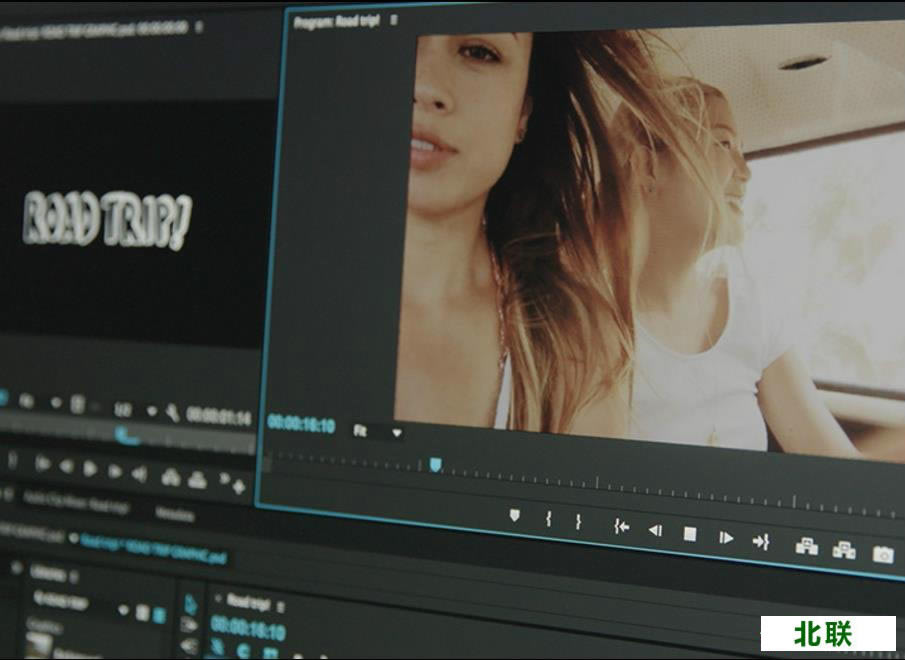Click Go to In point button

click(x=621, y=527)
